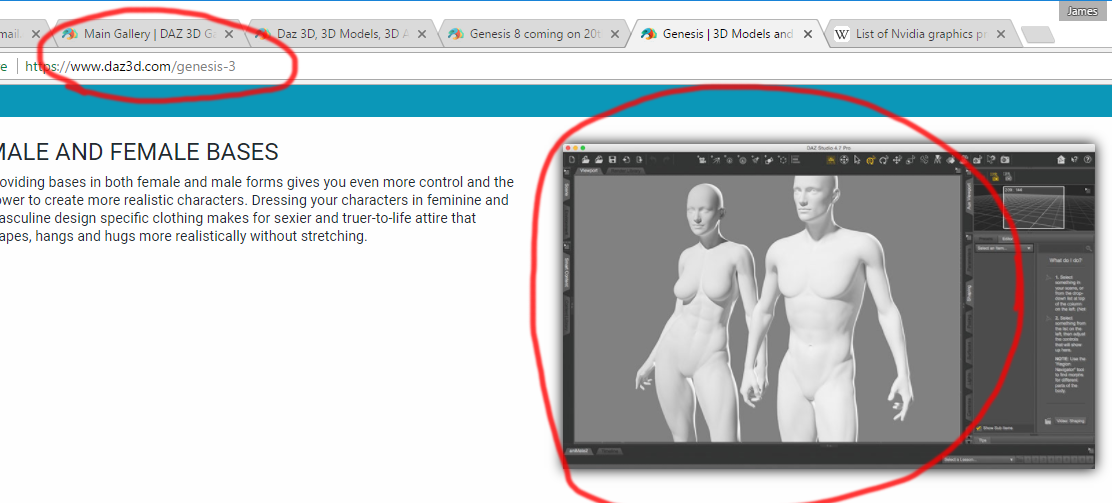Click the DAZ Studio screenshot image

(x=828, y=308)
